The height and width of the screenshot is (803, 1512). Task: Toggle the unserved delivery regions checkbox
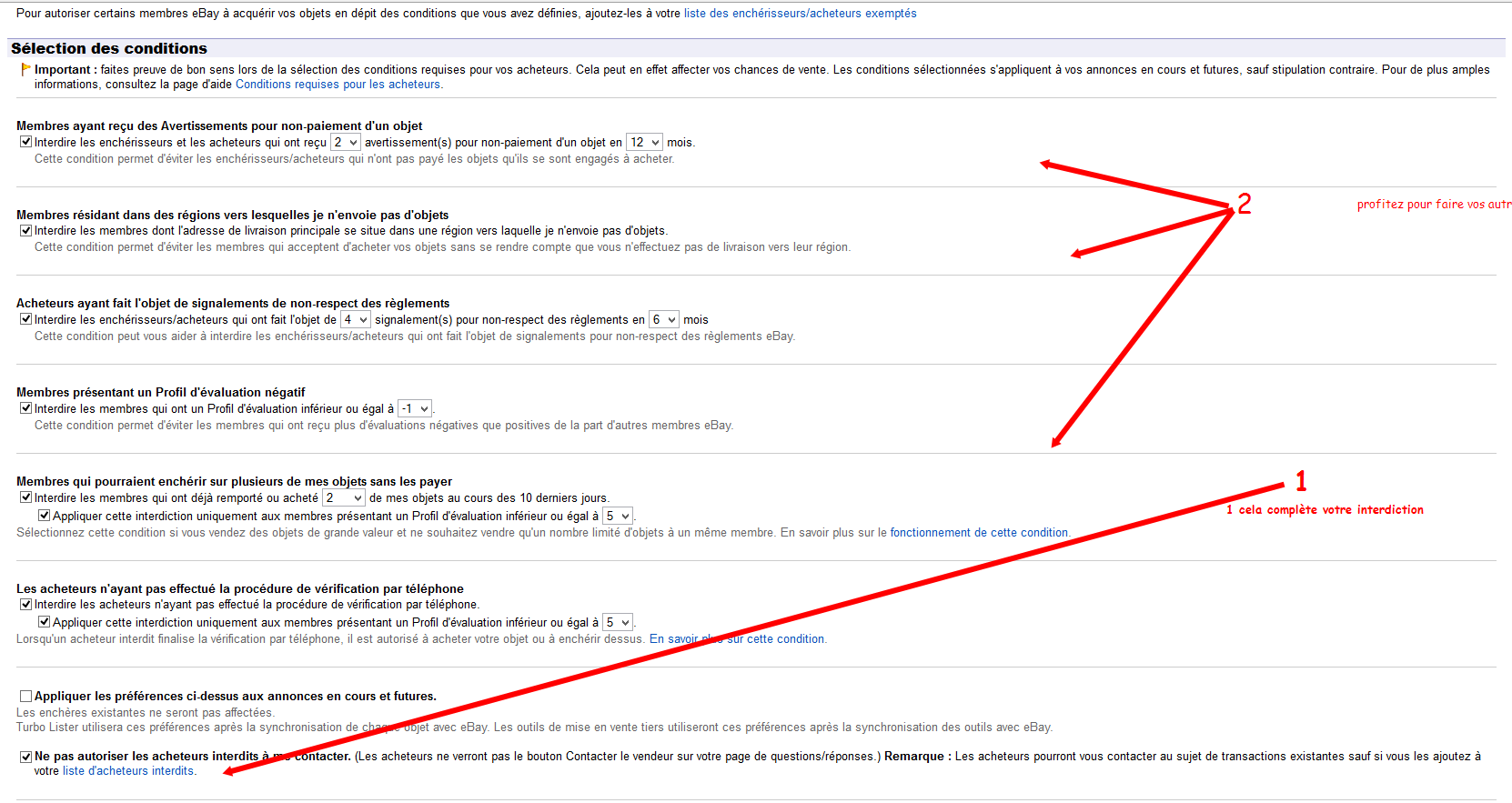pyautogui.click(x=25, y=231)
